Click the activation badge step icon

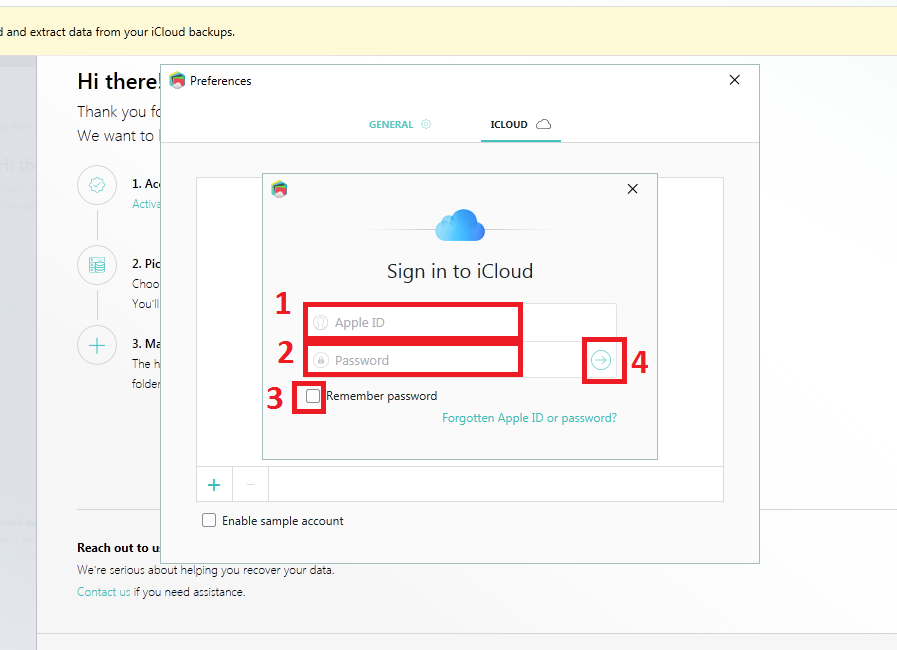97,185
